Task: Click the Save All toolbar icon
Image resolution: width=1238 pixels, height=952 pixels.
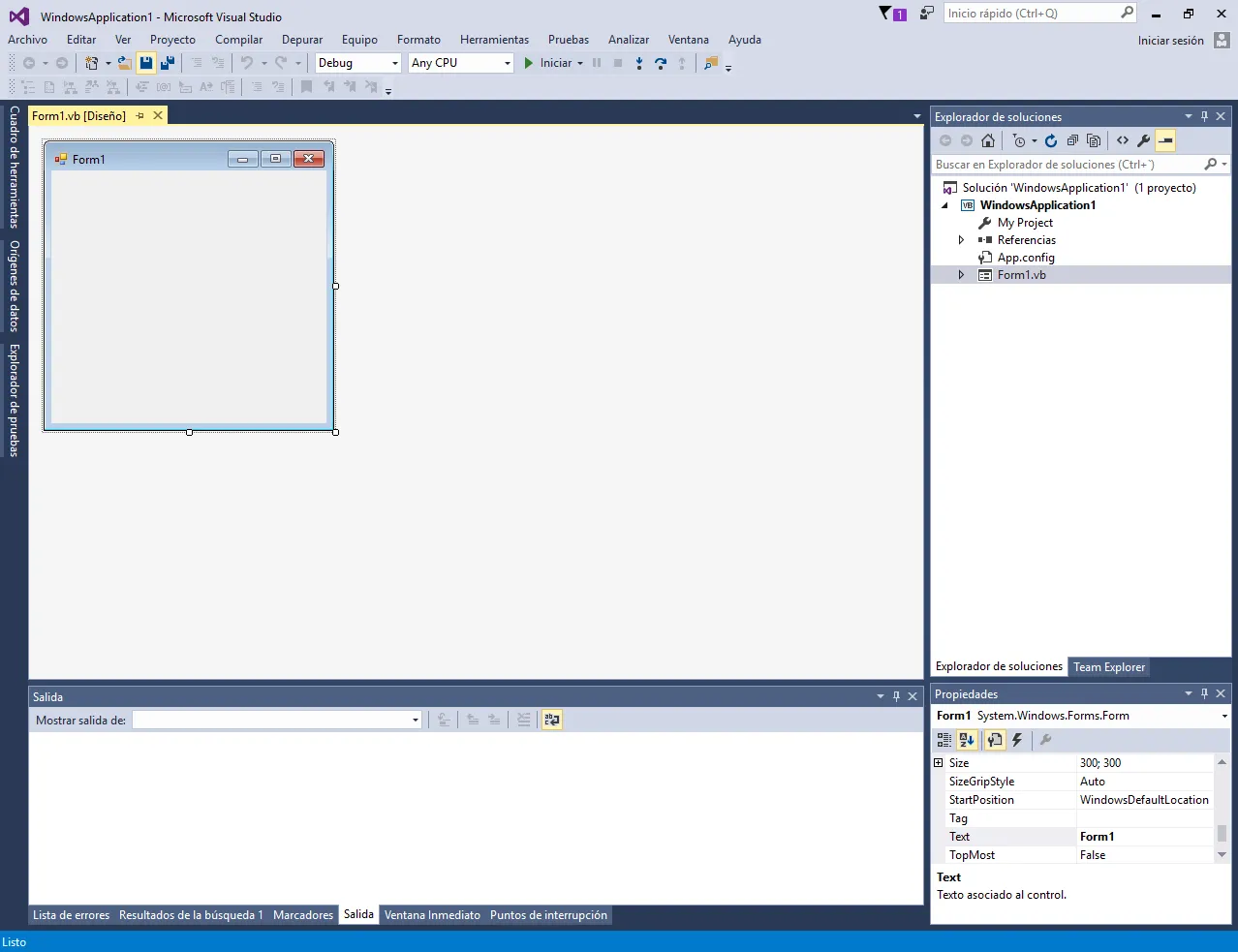Action: (x=168, y=63)
